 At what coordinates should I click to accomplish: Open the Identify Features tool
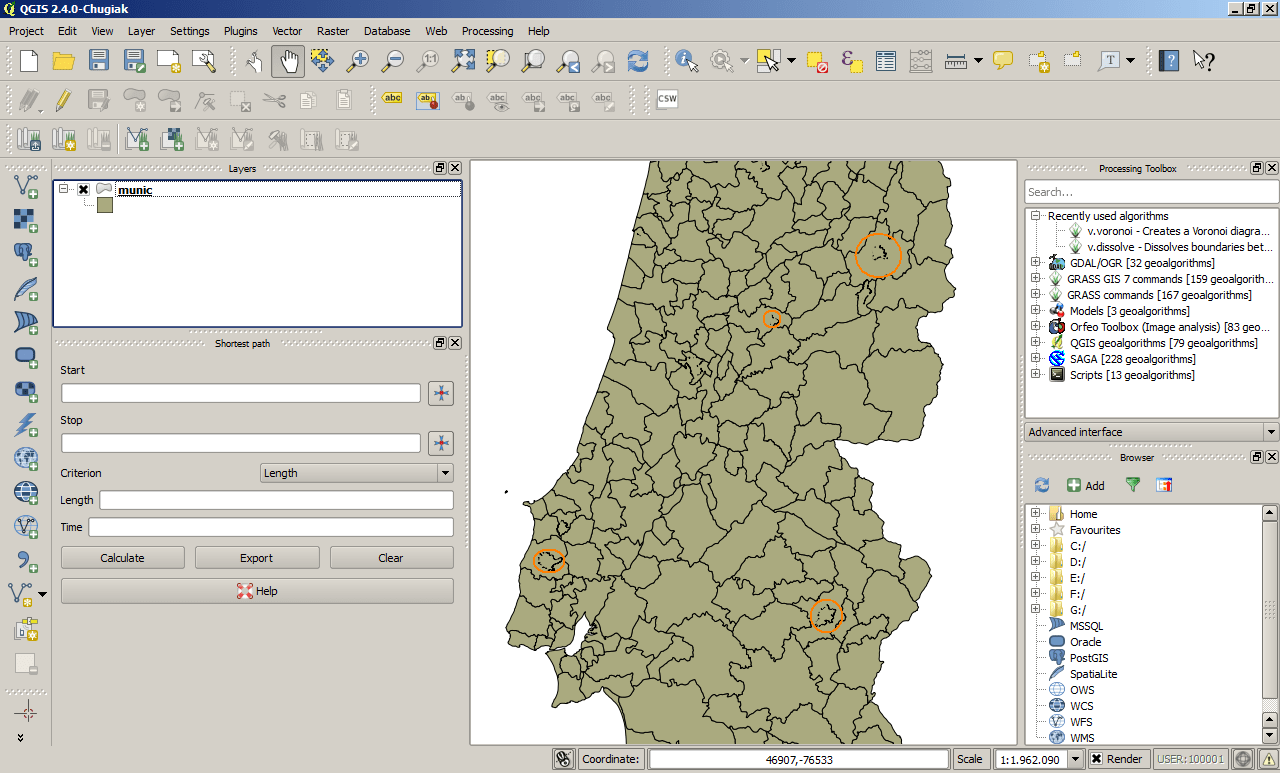click(685, 61)
